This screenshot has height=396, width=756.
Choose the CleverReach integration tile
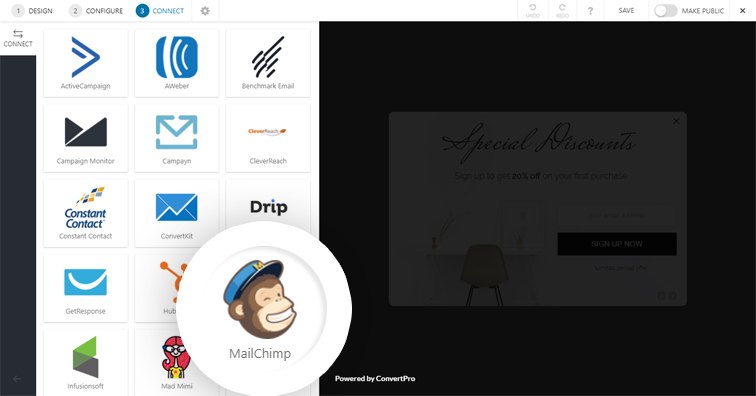point(268,138)
